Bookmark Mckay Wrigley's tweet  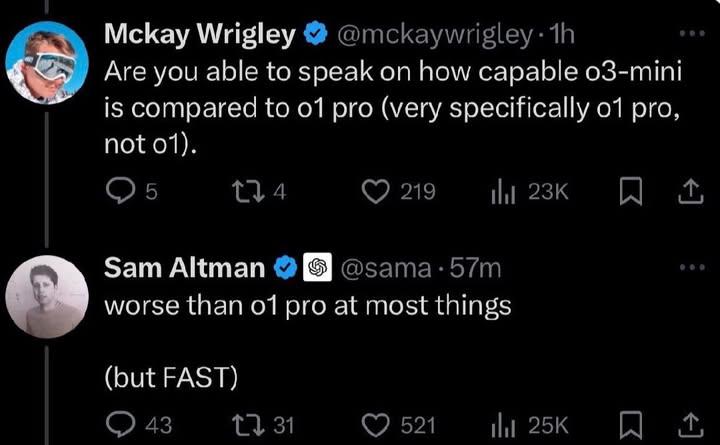[x=628, y=192]
